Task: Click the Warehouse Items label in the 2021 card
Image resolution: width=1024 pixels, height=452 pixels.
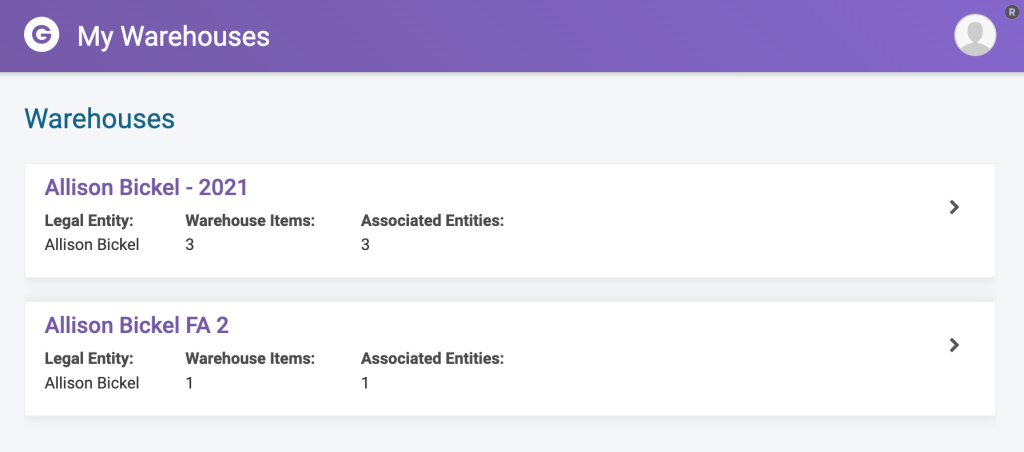Action: pos(250,221)
